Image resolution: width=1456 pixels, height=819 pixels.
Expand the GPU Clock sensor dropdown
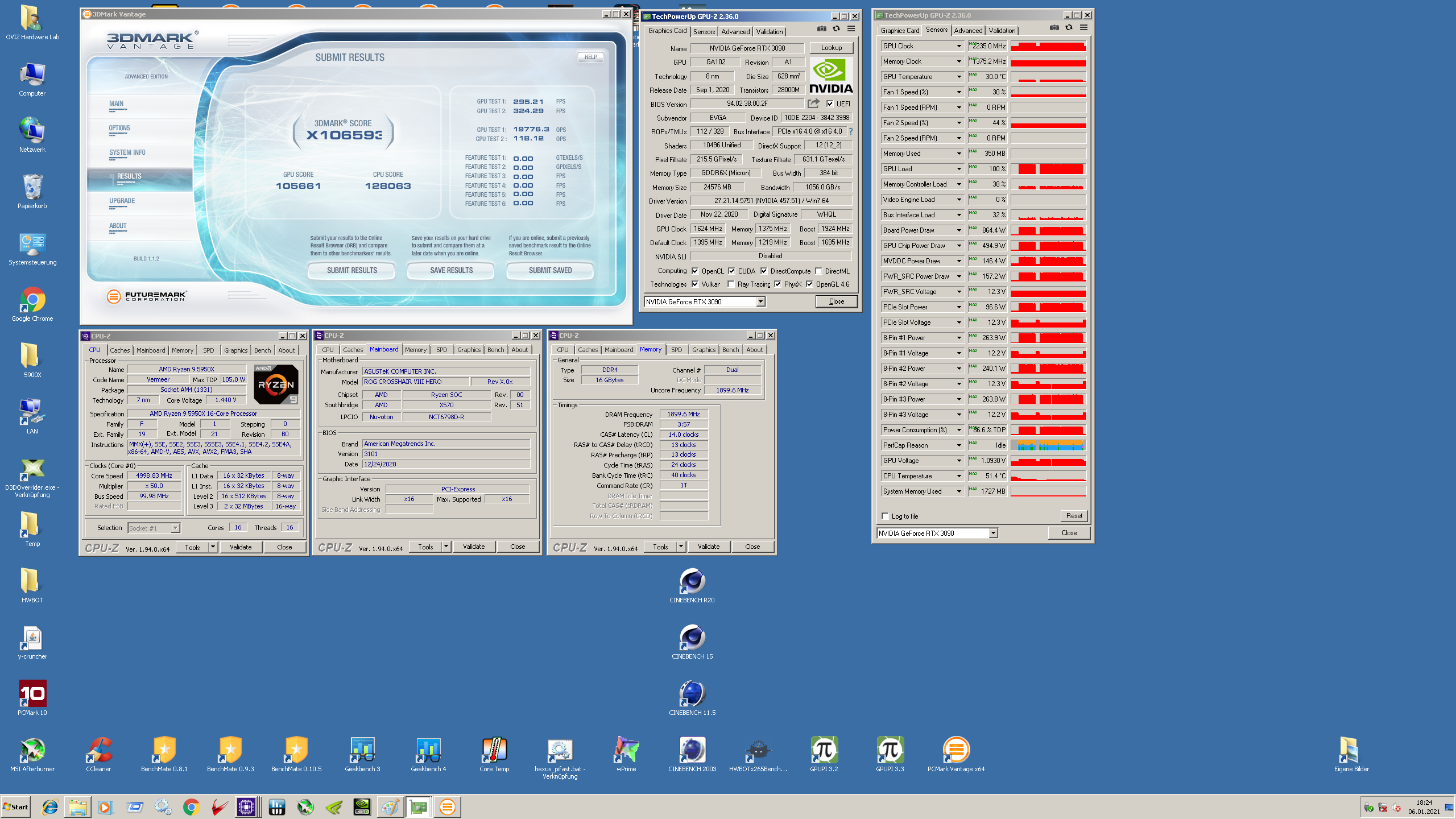[958, 46]
